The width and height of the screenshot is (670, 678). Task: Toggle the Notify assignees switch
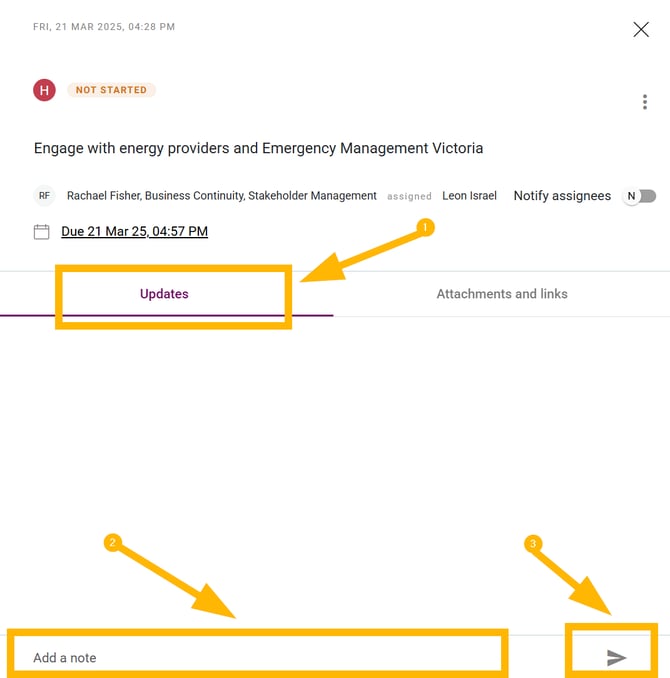click(x=639, y=196)
